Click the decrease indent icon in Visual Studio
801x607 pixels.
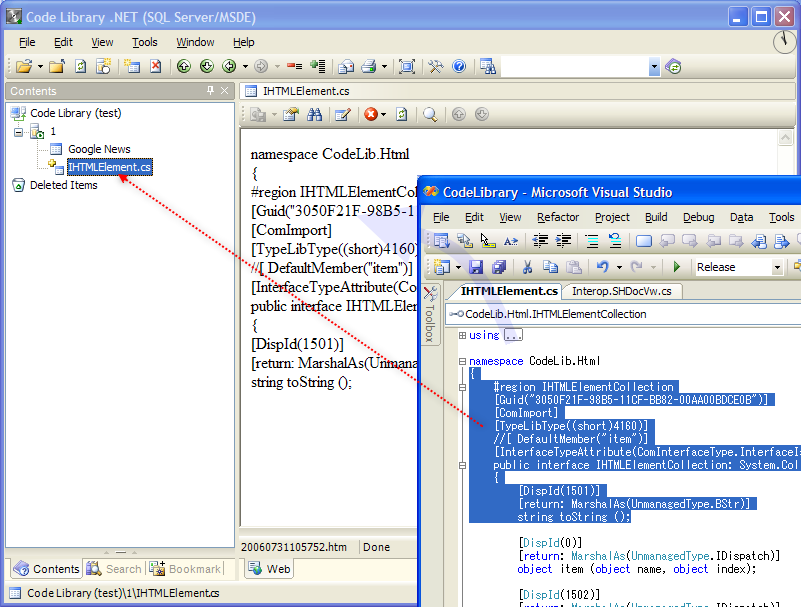[540, 240]
